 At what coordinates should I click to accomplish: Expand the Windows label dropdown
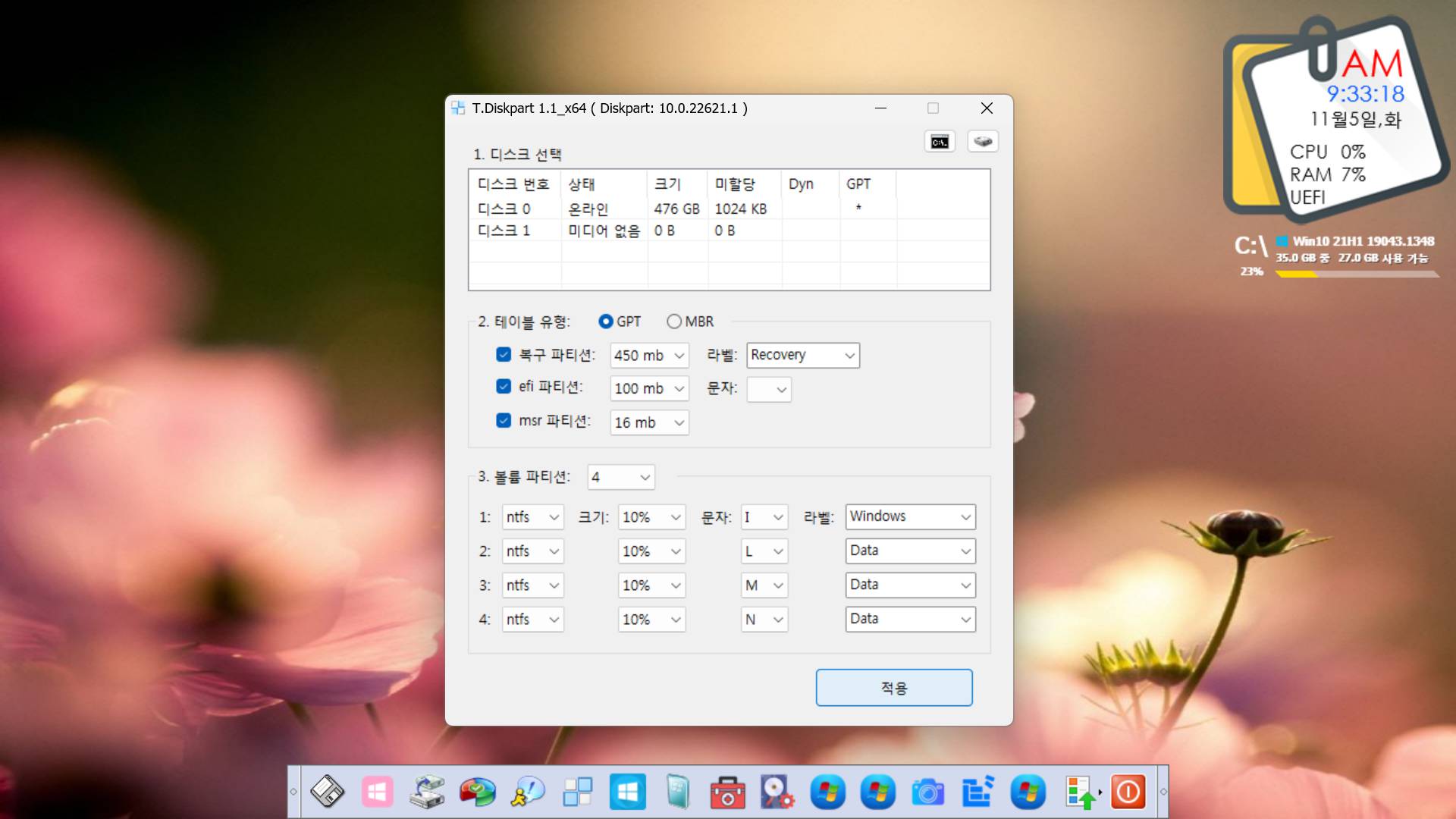point(911,516)
